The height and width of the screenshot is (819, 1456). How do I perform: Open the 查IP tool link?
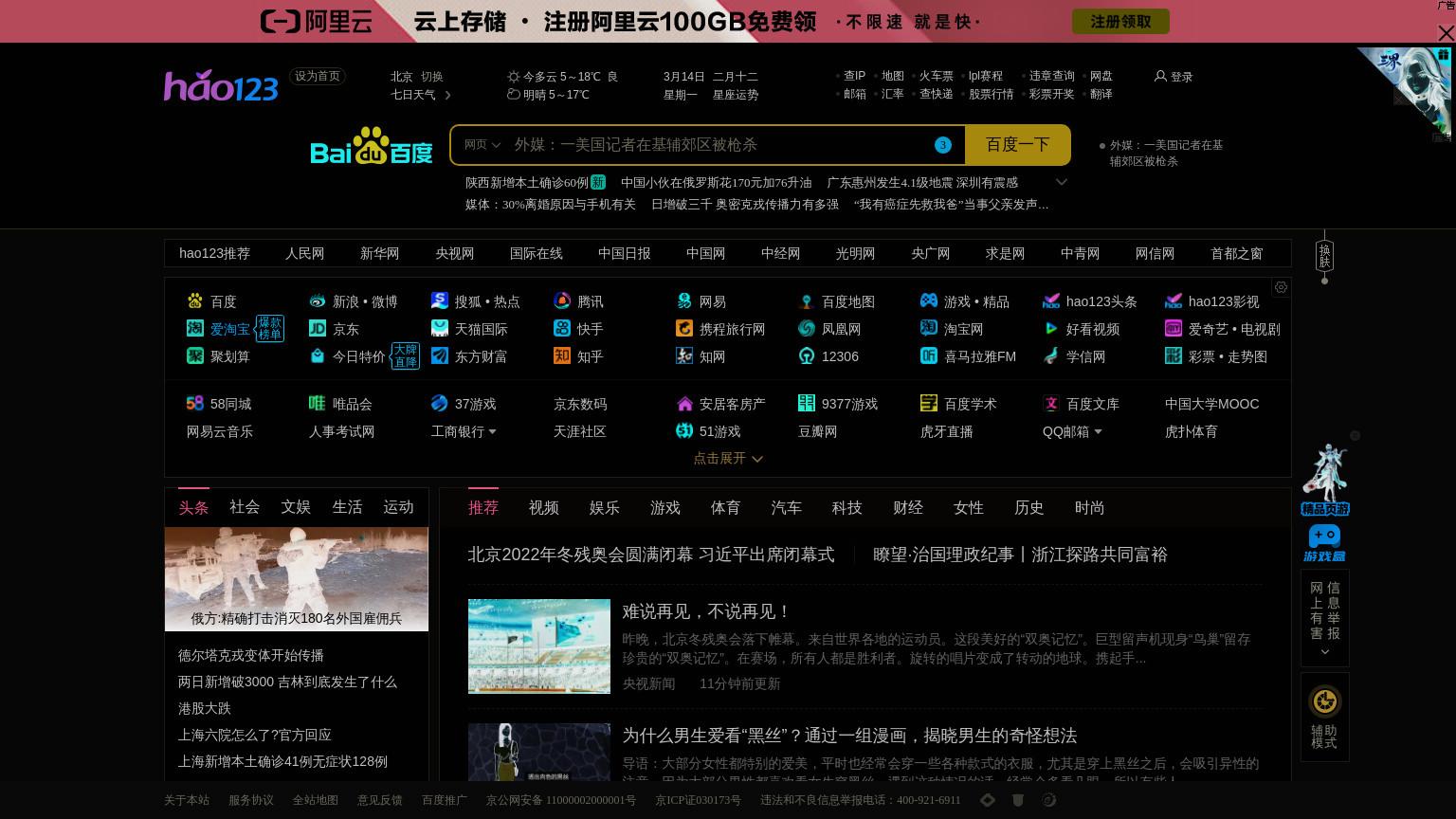pos(855,76)
